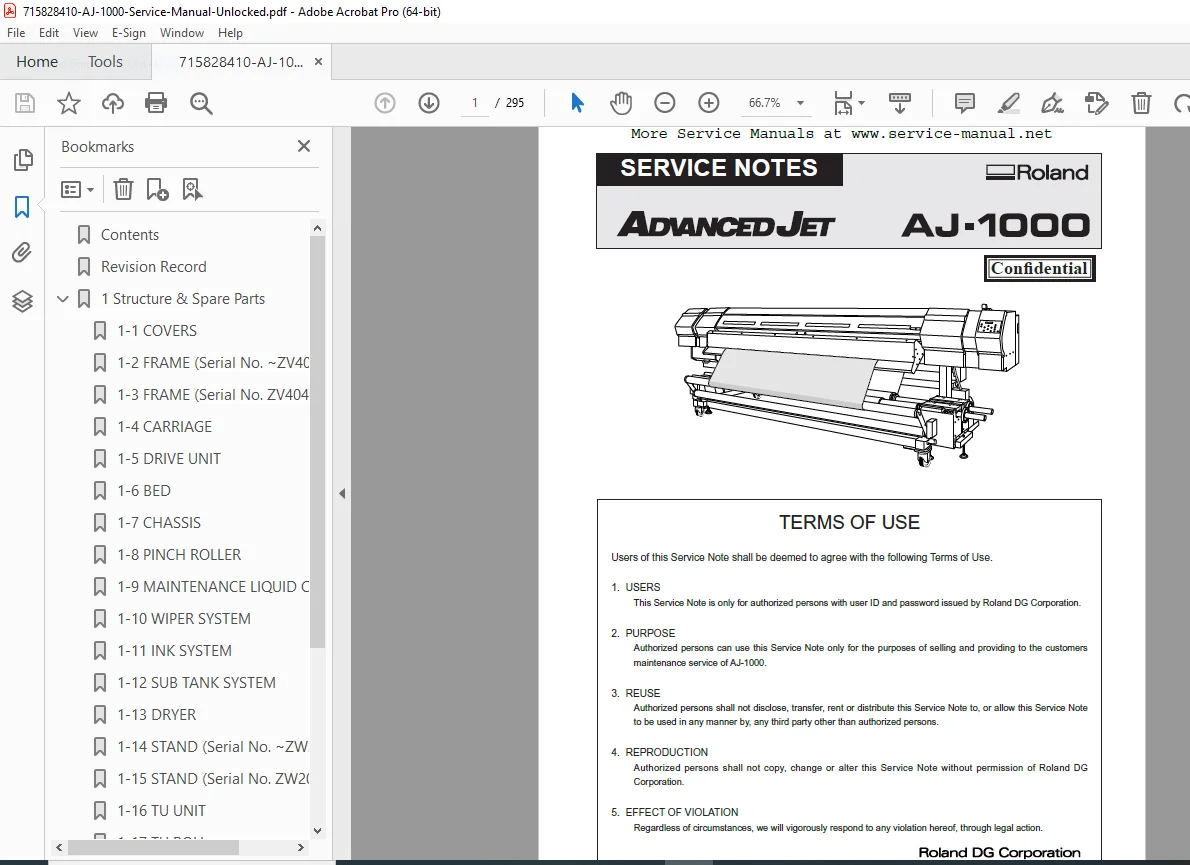Open the Revision Record bookmark
Screen dimensions: 1190x865
pos(153,266)
